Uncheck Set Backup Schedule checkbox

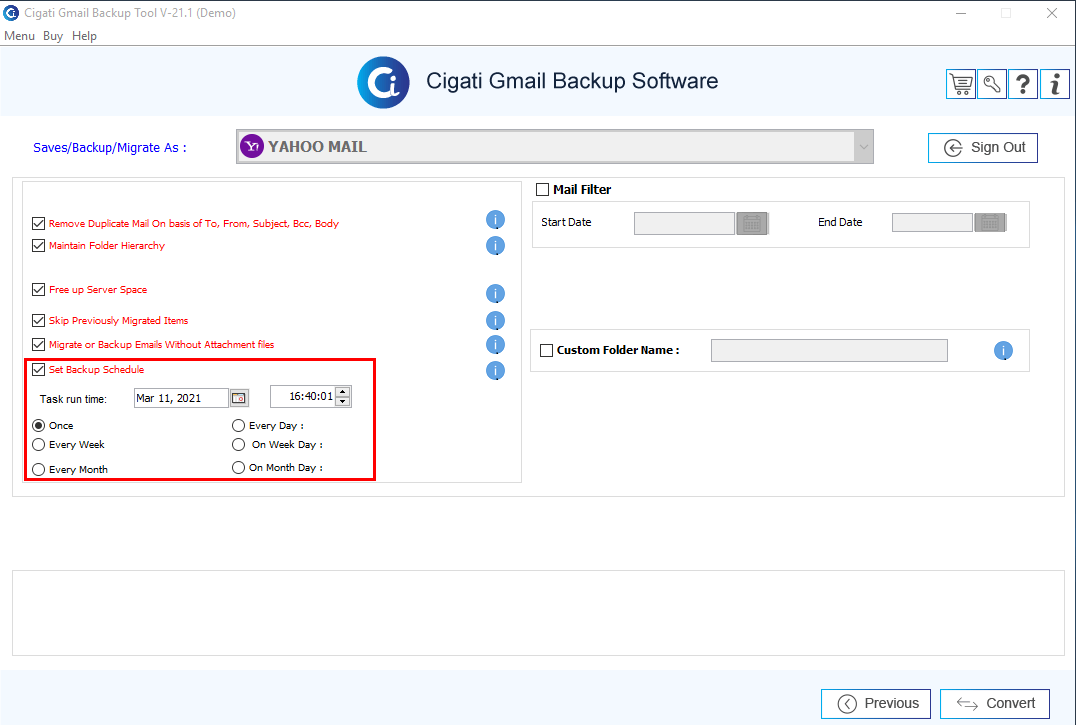(x=38, y=370)
